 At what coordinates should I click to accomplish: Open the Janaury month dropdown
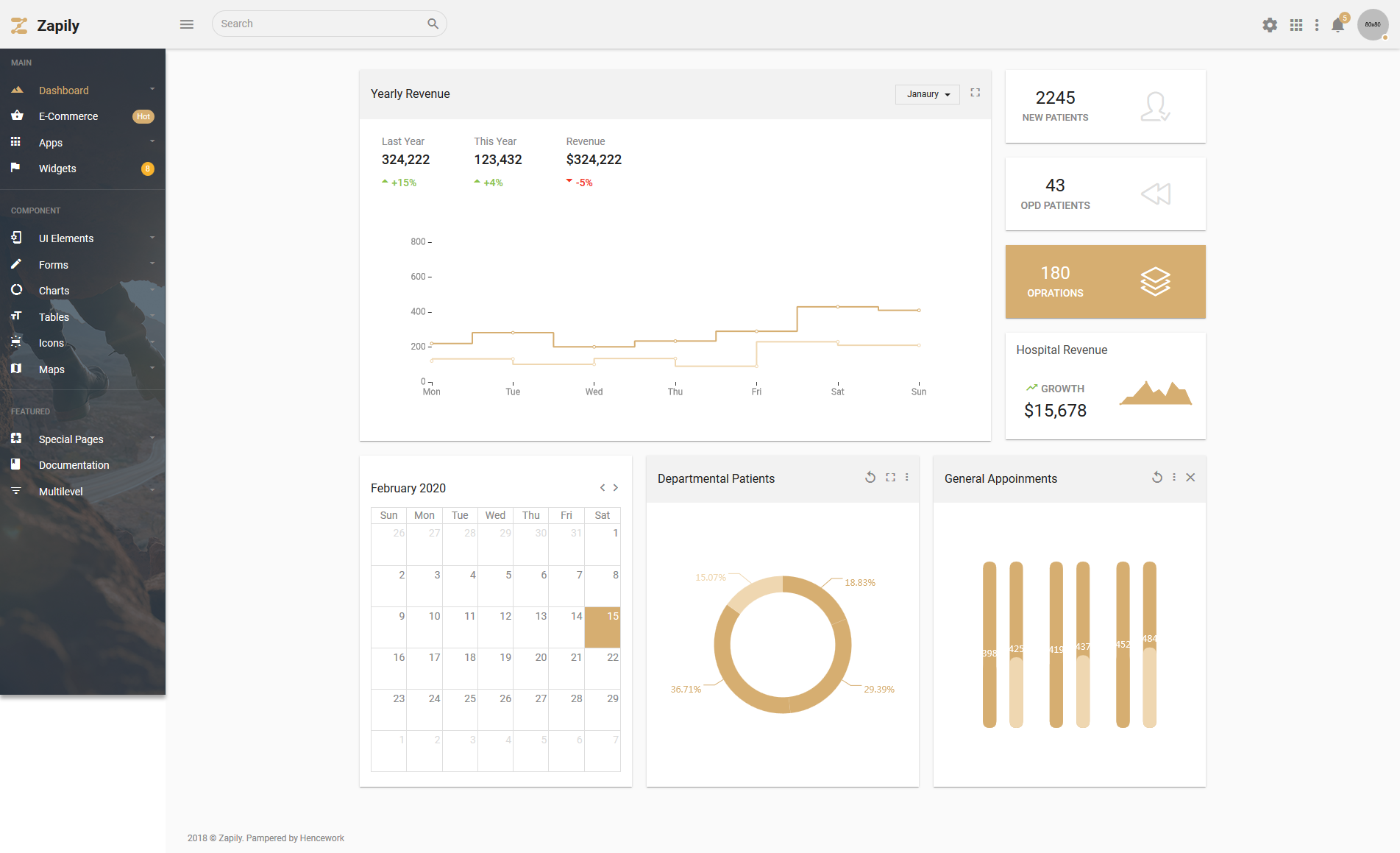click(928, 94)
